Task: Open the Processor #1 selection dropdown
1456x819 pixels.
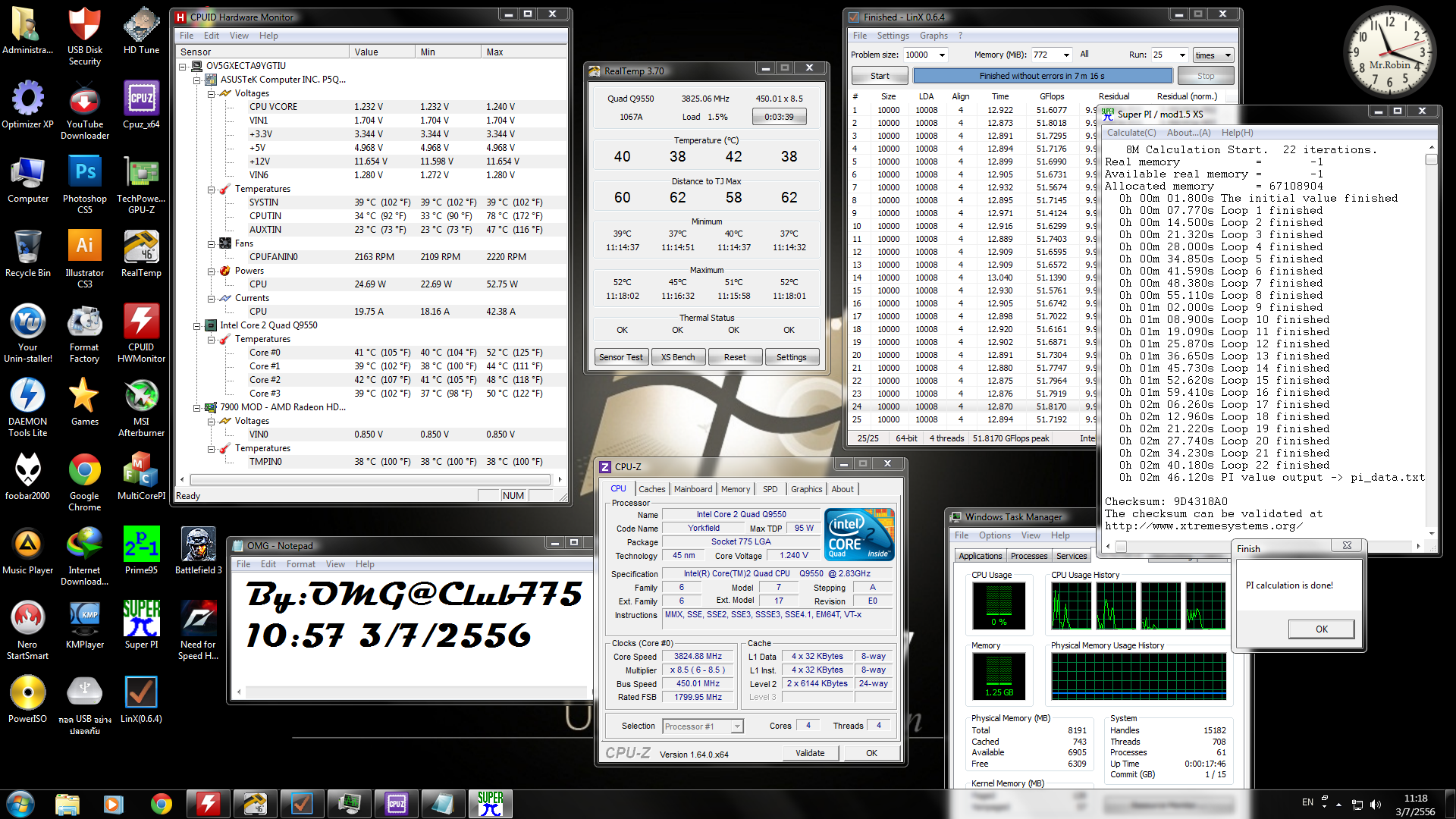Action: coord(736,726)
